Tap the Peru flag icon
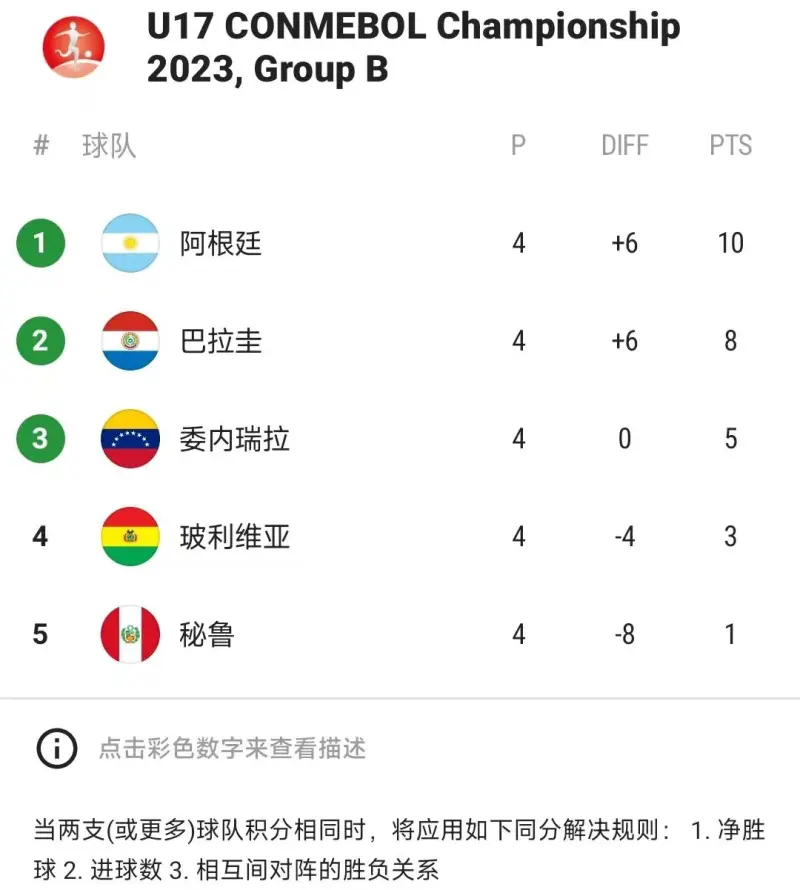The image size is (800, 890). pyautogui.click(x=130, y=634)
